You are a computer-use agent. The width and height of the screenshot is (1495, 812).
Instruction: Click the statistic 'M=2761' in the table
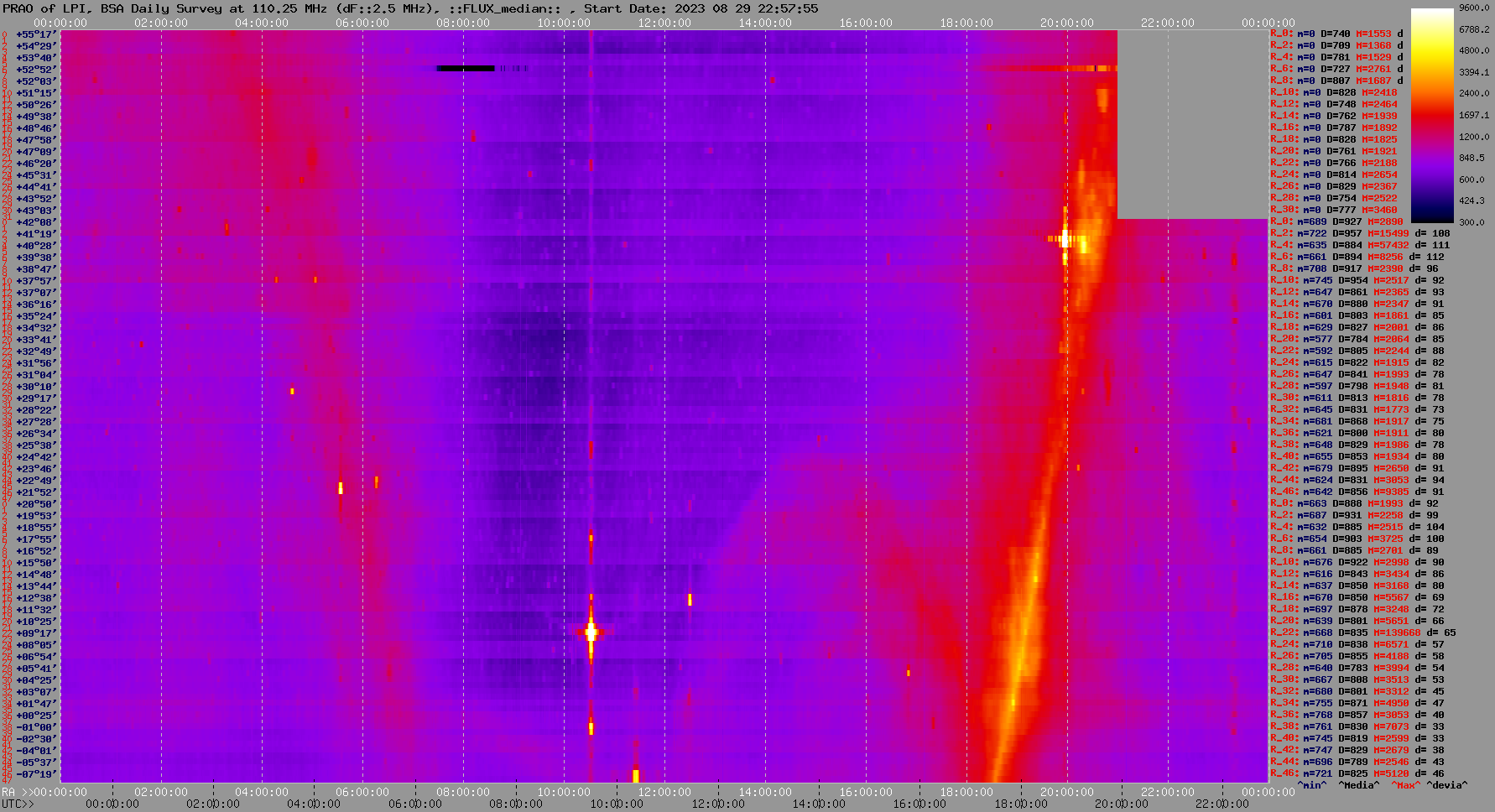[1373, 70]
